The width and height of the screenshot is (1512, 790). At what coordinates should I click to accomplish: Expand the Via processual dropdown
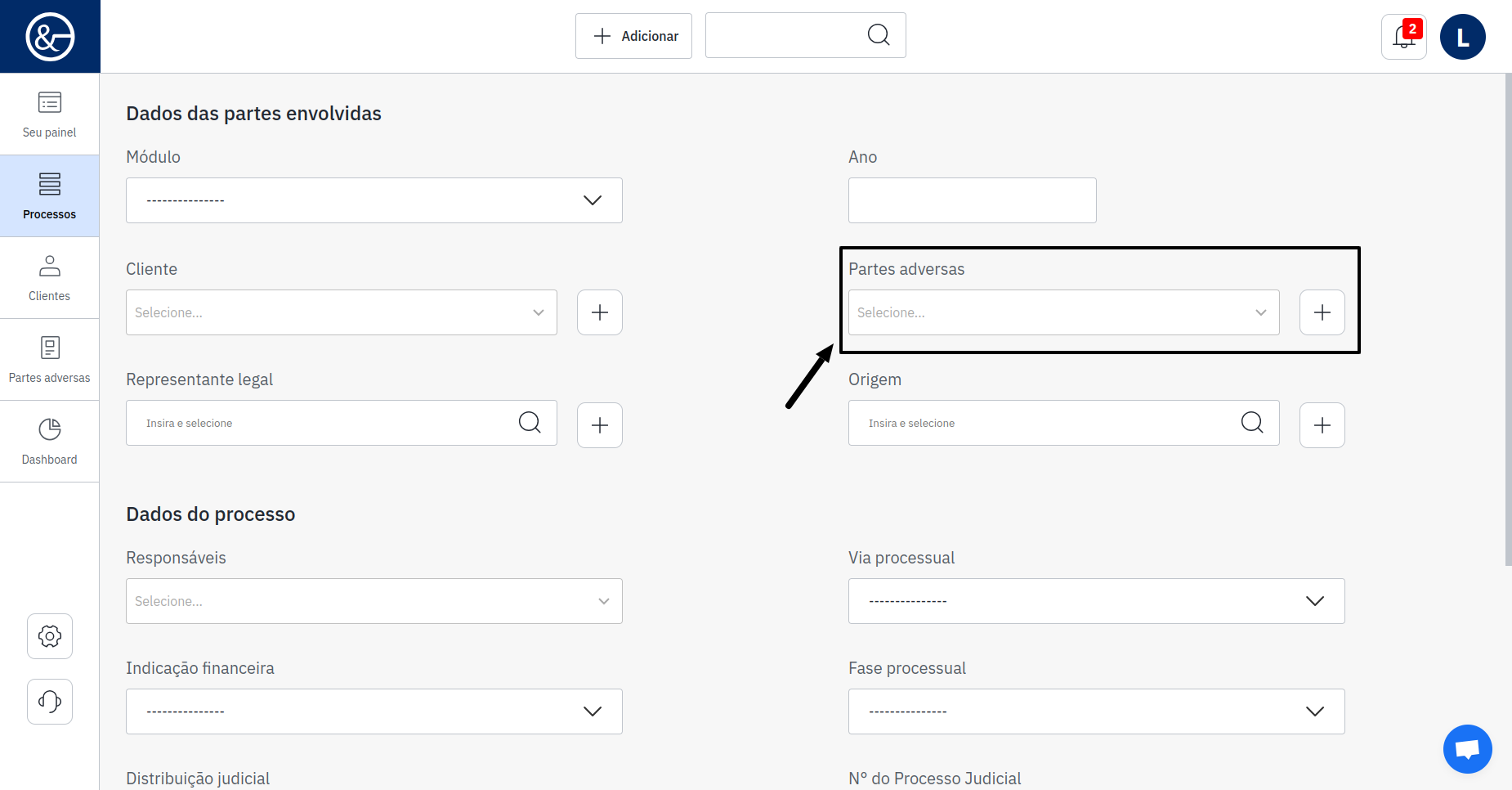(x=1096, y=601)
